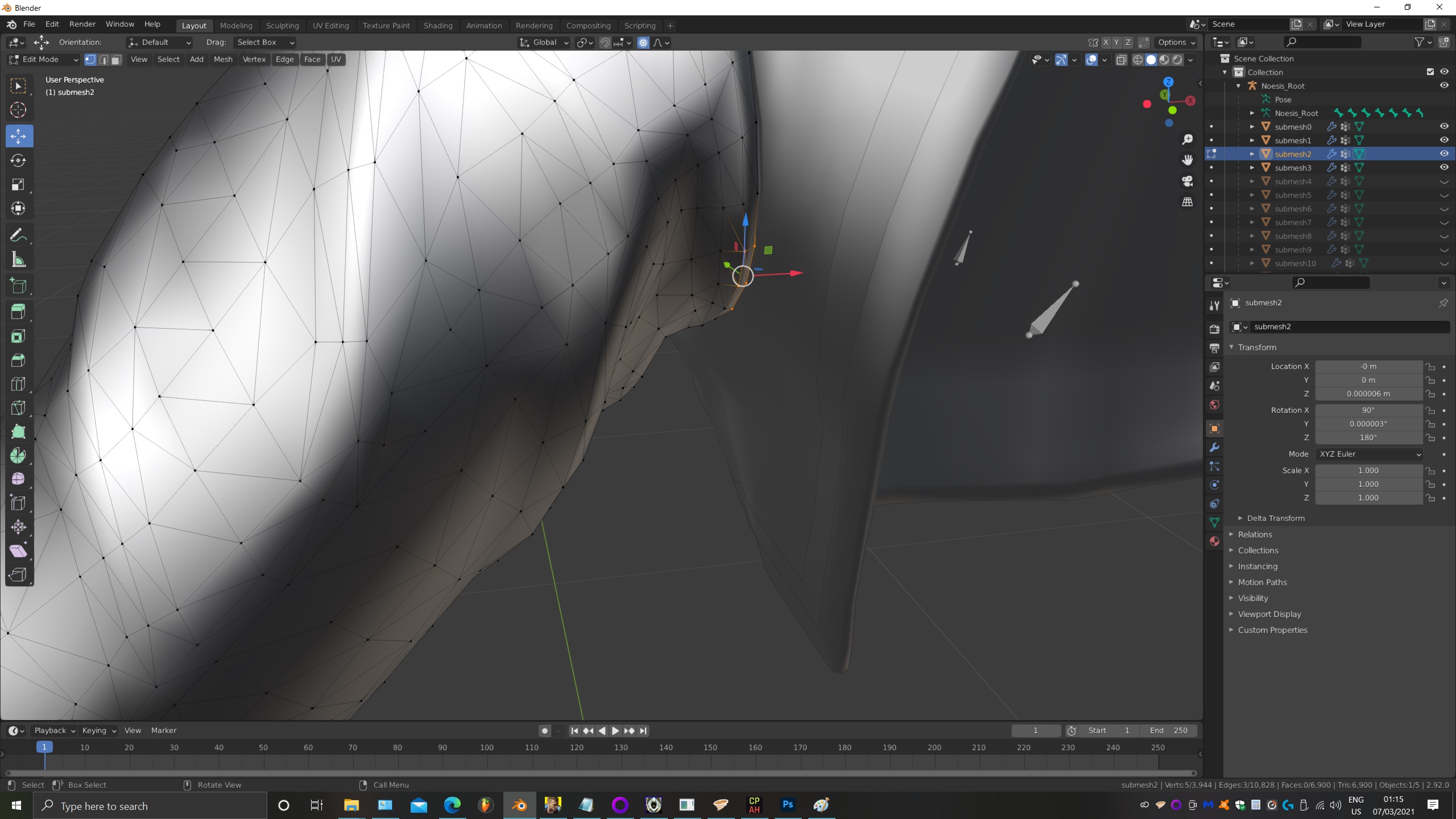Open Drag Select Box dropdown
This screenshot has width=1456, height=819.
coord(265,42)
